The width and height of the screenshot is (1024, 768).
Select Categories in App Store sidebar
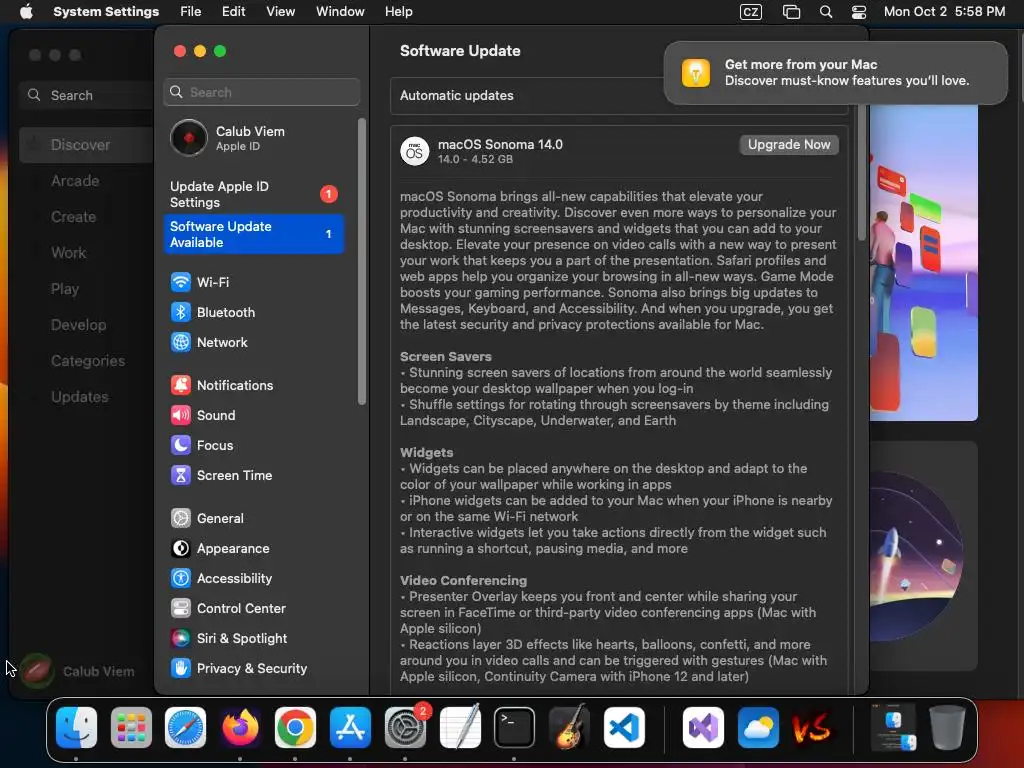[88, 360]
